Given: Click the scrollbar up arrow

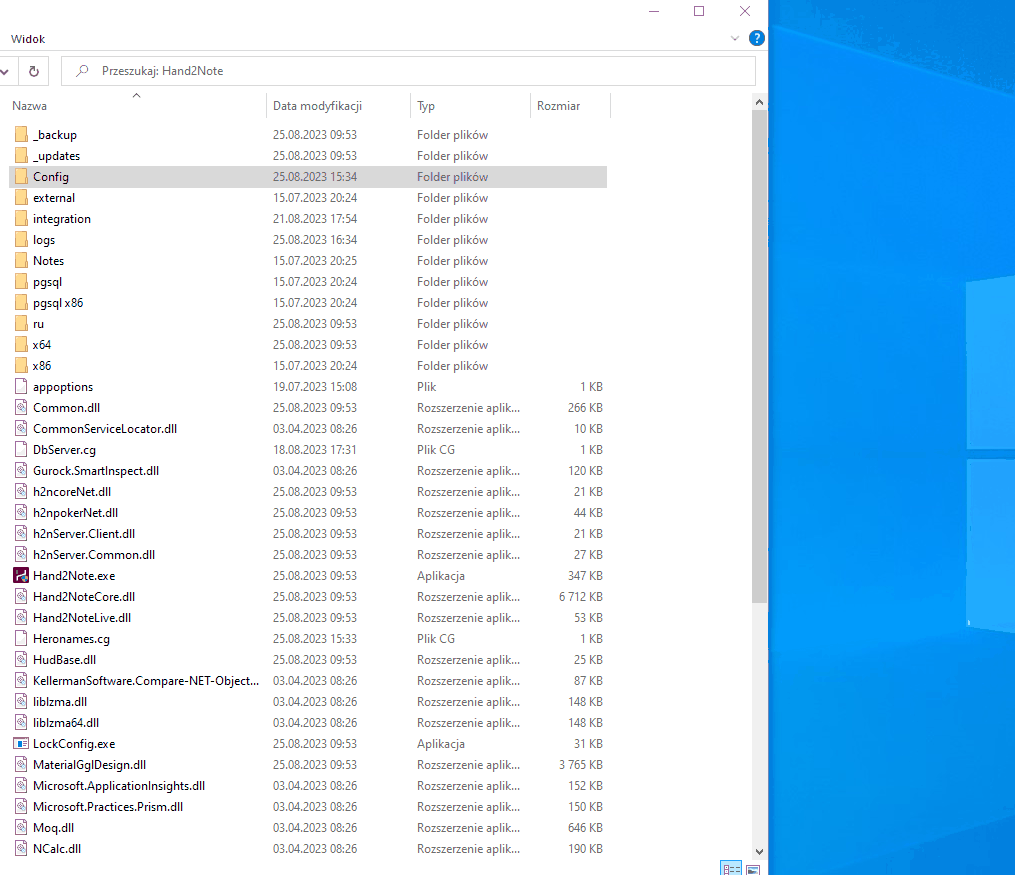Looking at the screenshot, I should (759, 102).
